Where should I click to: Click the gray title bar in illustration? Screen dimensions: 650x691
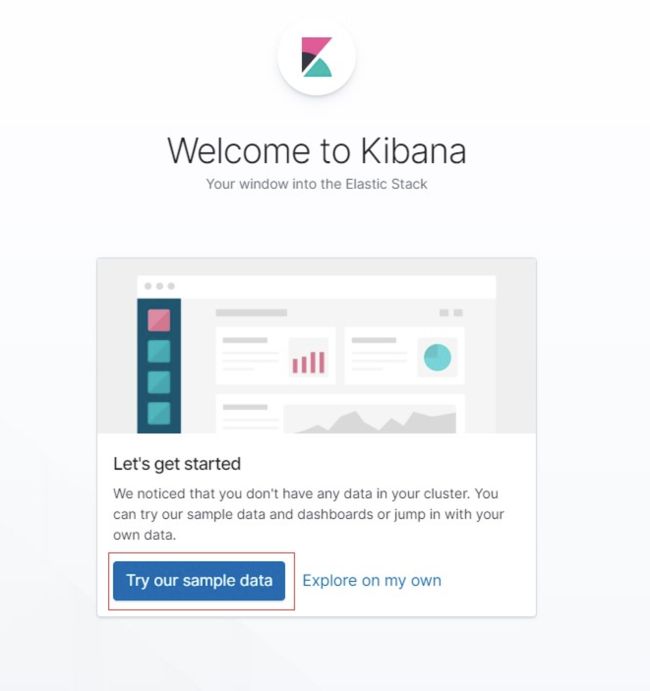click(x=251, y=312)
